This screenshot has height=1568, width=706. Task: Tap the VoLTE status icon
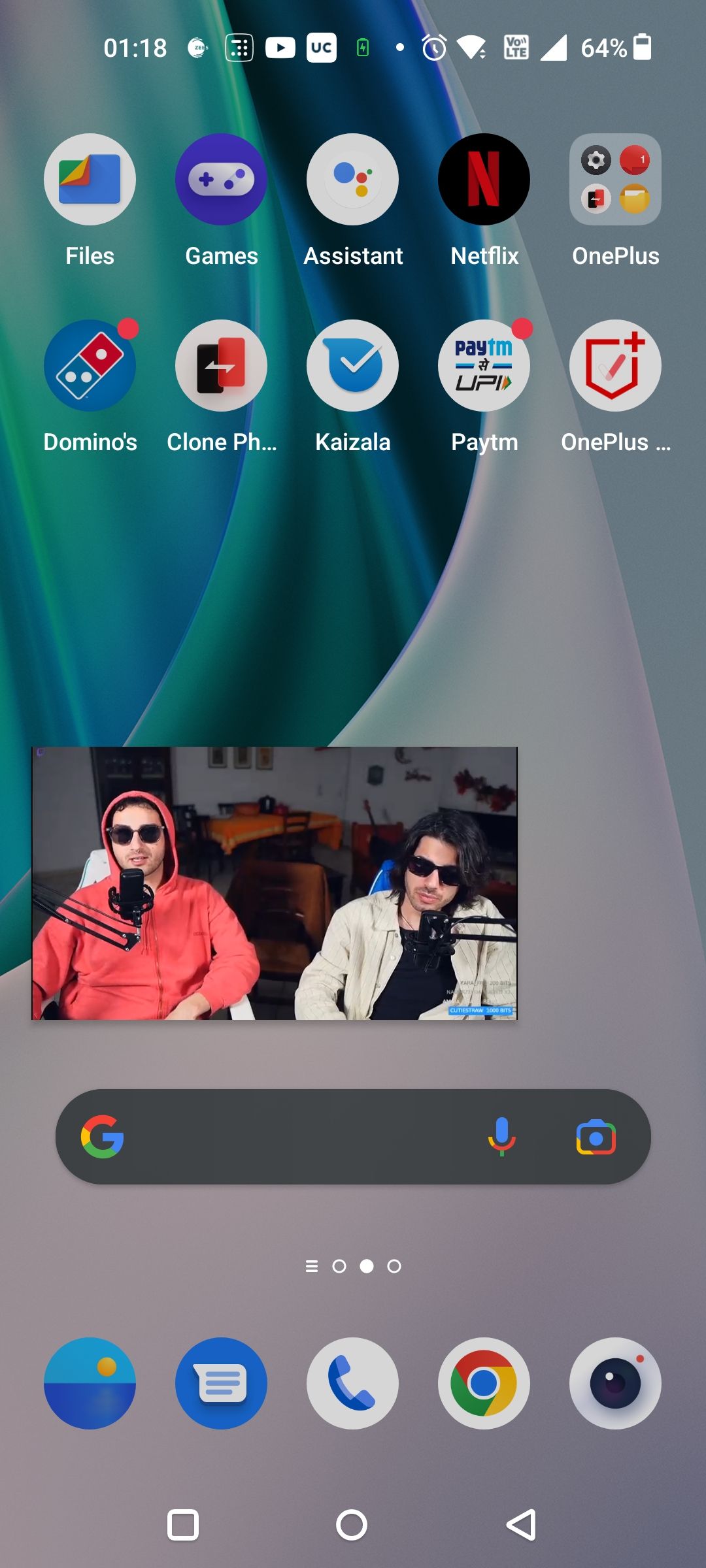(516, 48)
